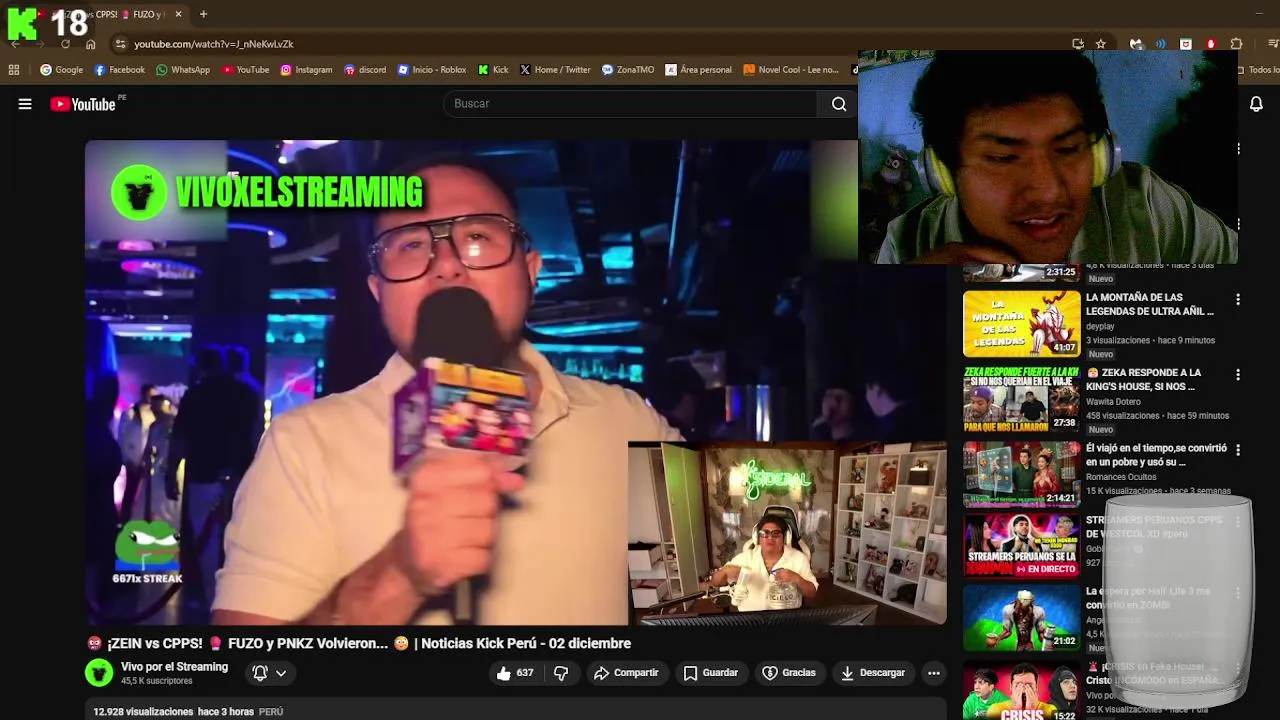Viewport: 1280px width, 720px height.
Task: Reload the page with the refresh icon
Action: click(65, 44)
